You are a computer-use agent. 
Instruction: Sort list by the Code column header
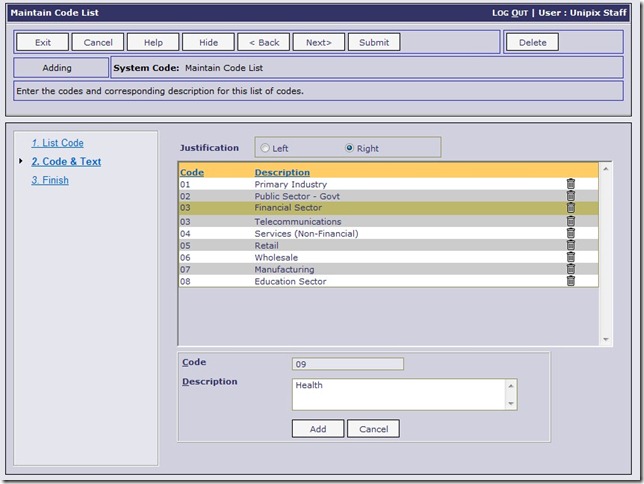coord(192,172)
